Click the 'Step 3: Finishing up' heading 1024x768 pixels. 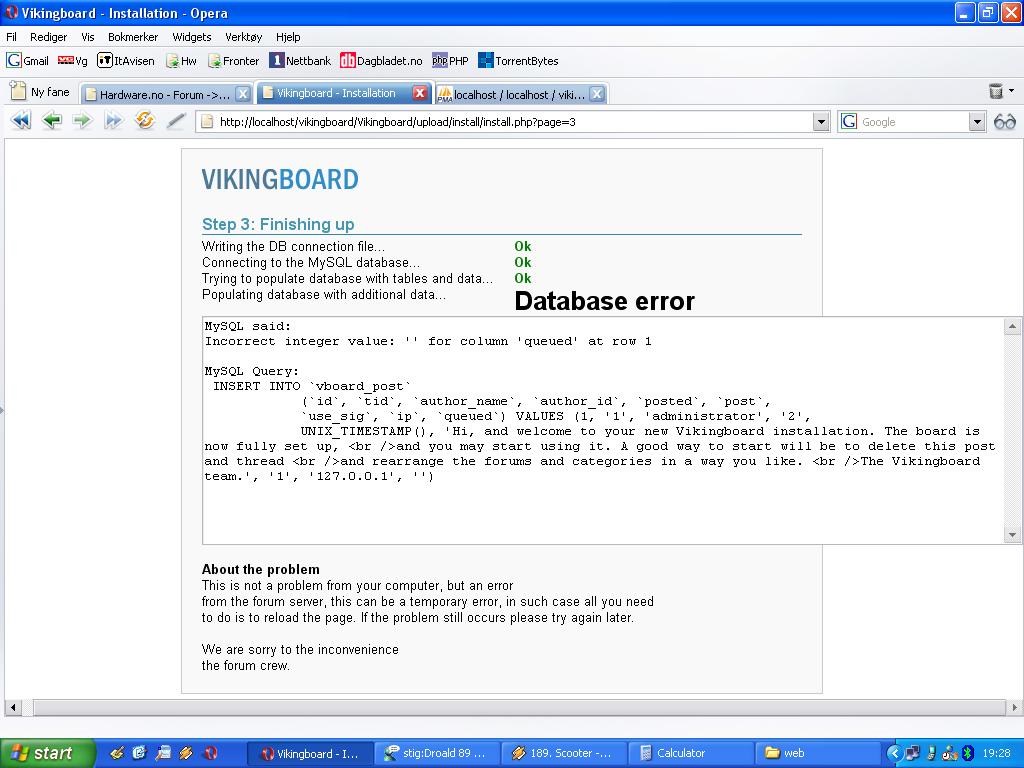[278, 224]
